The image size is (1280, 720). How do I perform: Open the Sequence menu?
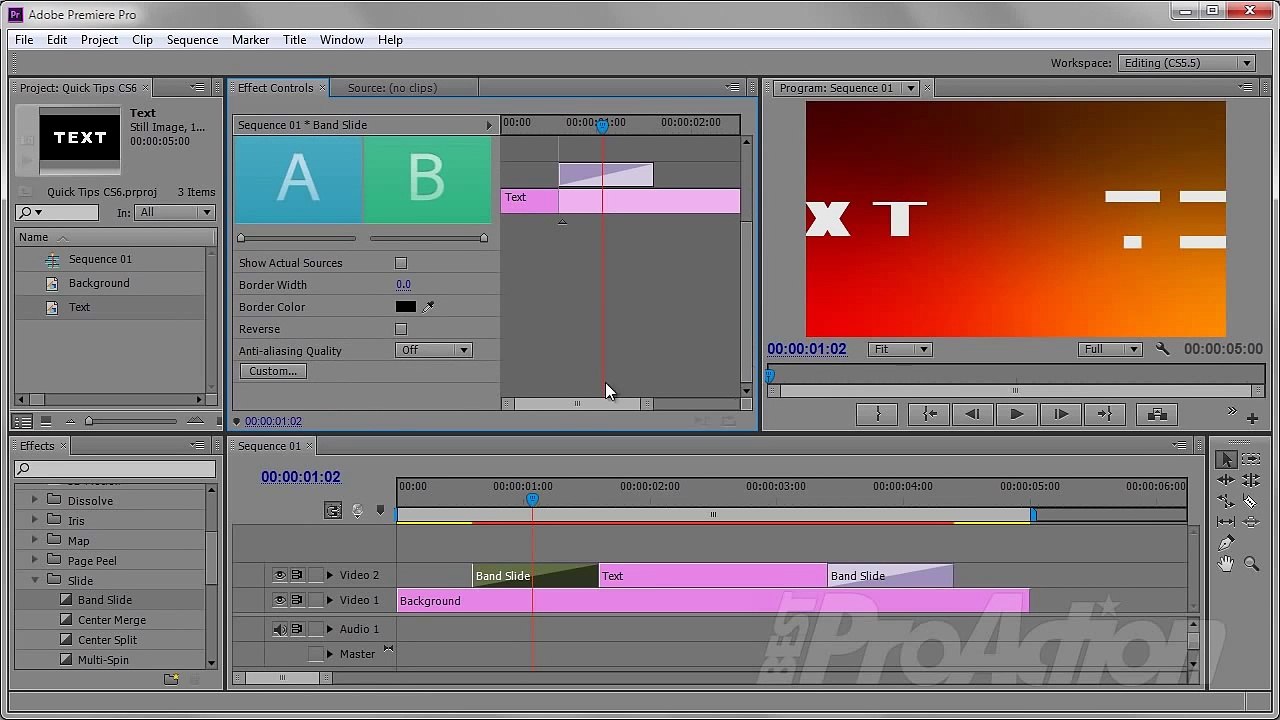192,40
